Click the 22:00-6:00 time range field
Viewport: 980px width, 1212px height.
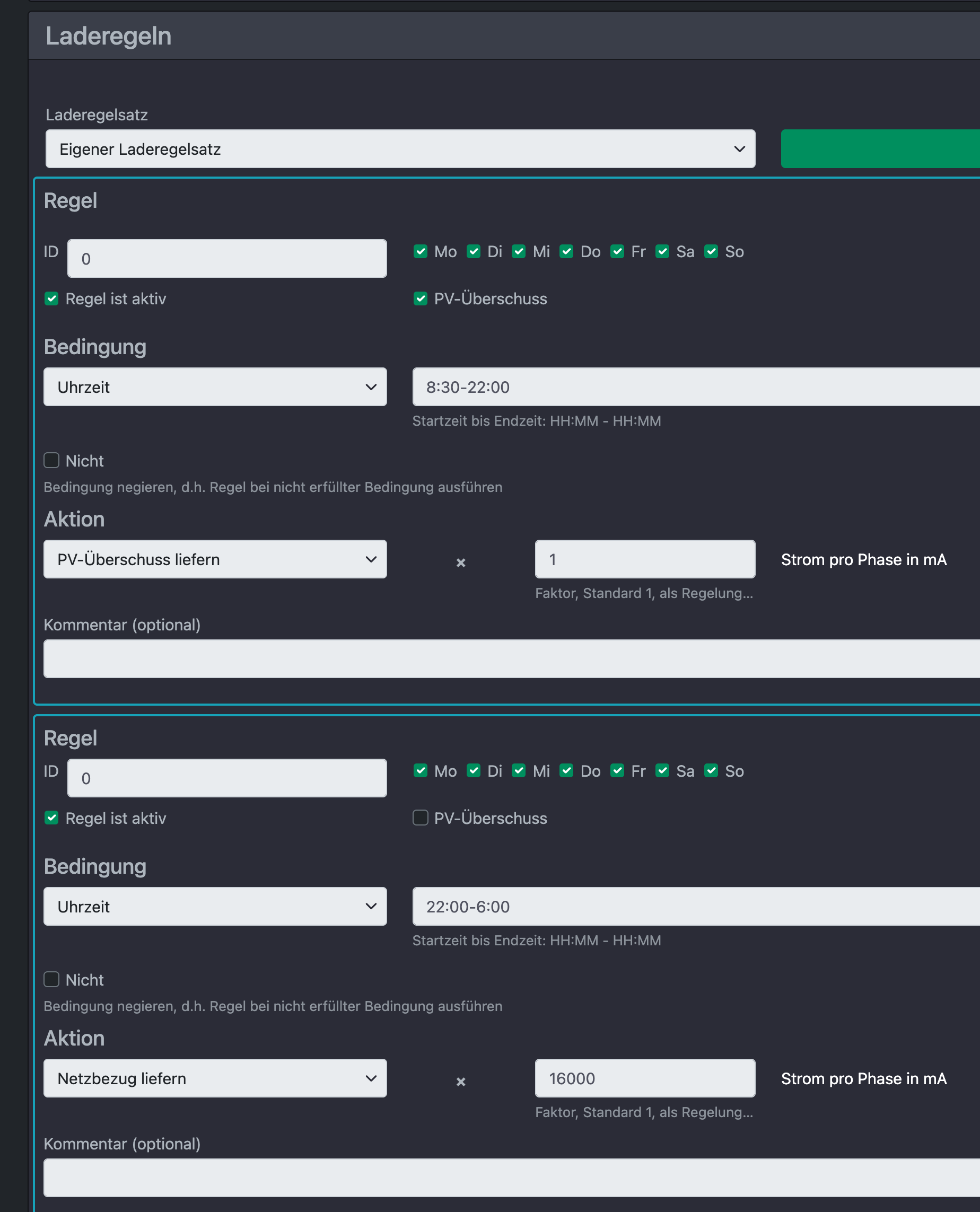[695, 906]
